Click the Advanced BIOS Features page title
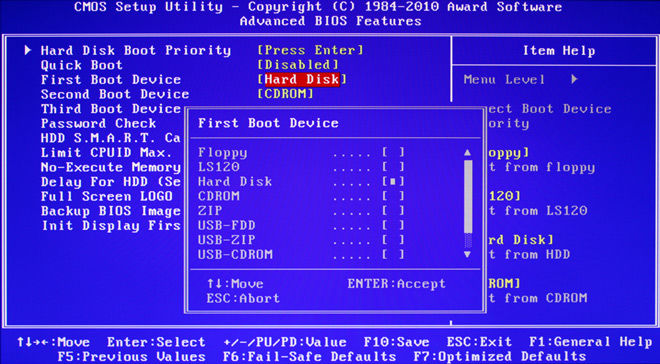 point(330,21)
